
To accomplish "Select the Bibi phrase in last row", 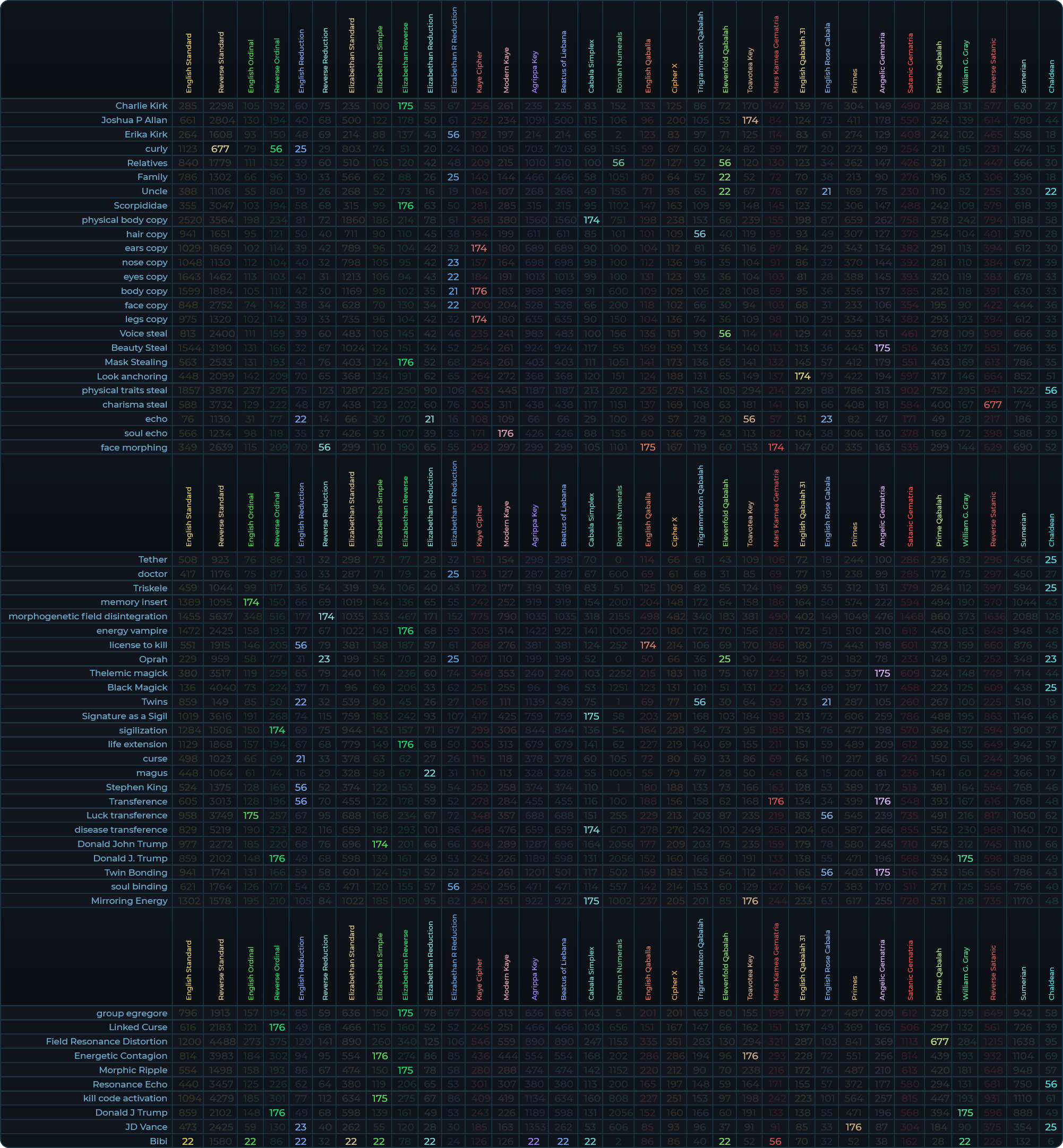I will (158, 1141).
